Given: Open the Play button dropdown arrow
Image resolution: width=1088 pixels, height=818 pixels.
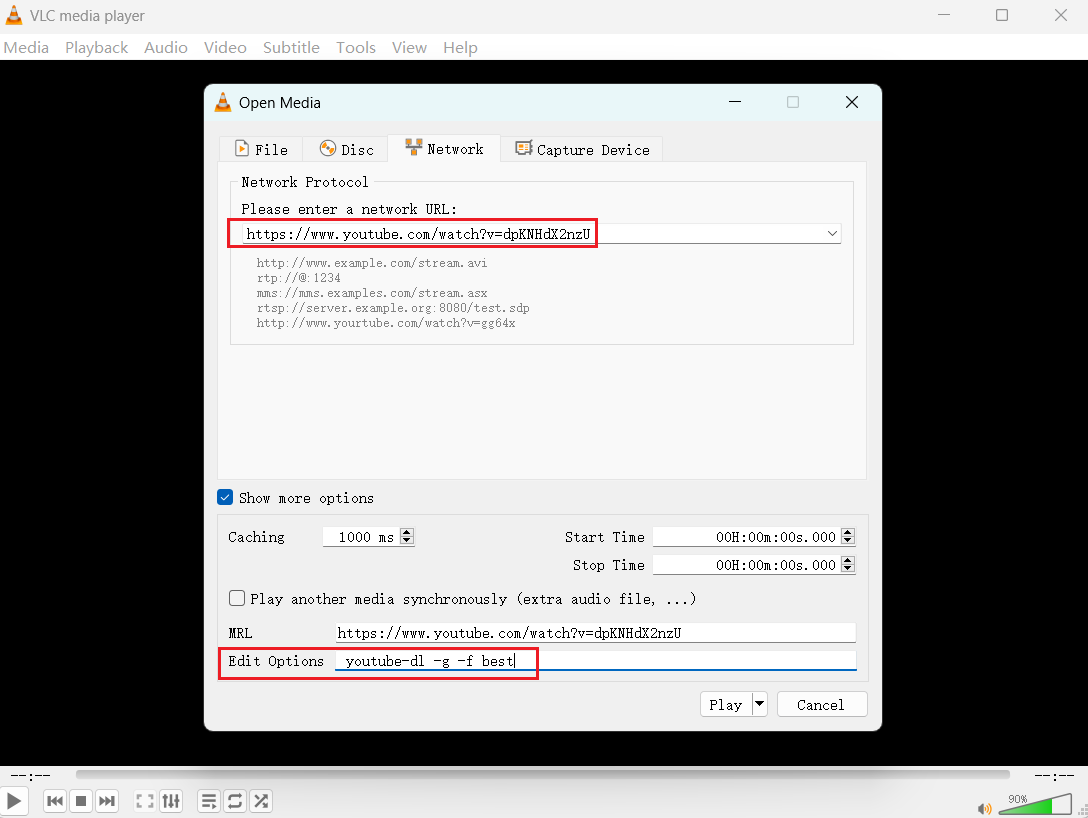Looking at the screenshot, I should [760, 704].
